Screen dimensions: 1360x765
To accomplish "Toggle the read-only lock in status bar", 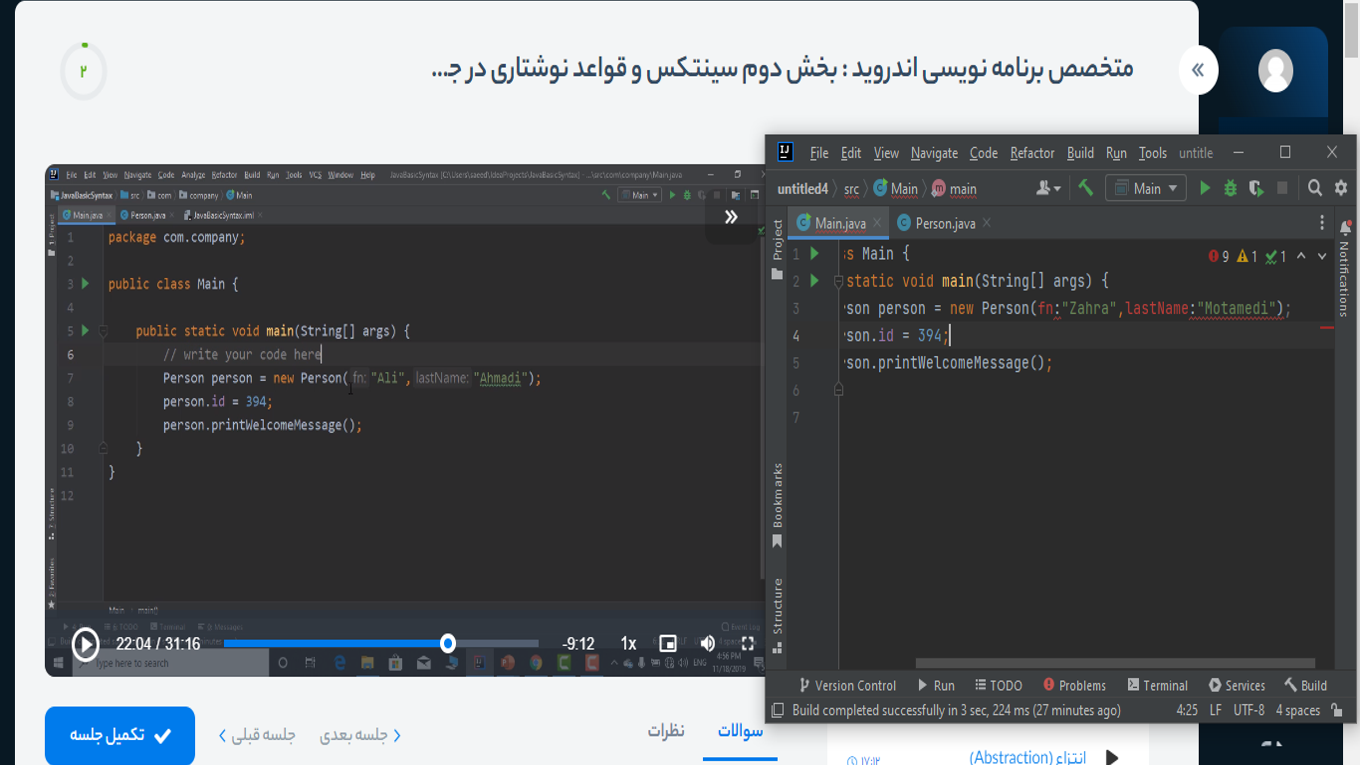I will (x=1337, y=710).
